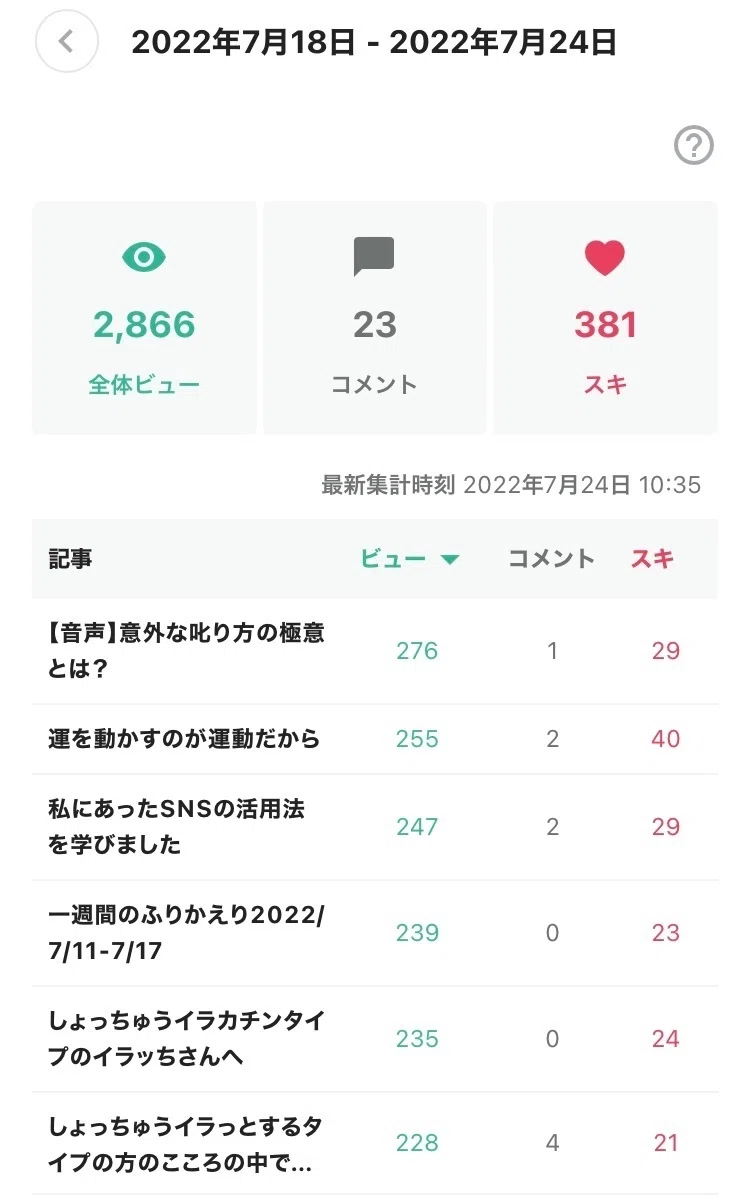736x1197 pixels.
Task: Tap the 記事 column header
Action: point(70,559)
